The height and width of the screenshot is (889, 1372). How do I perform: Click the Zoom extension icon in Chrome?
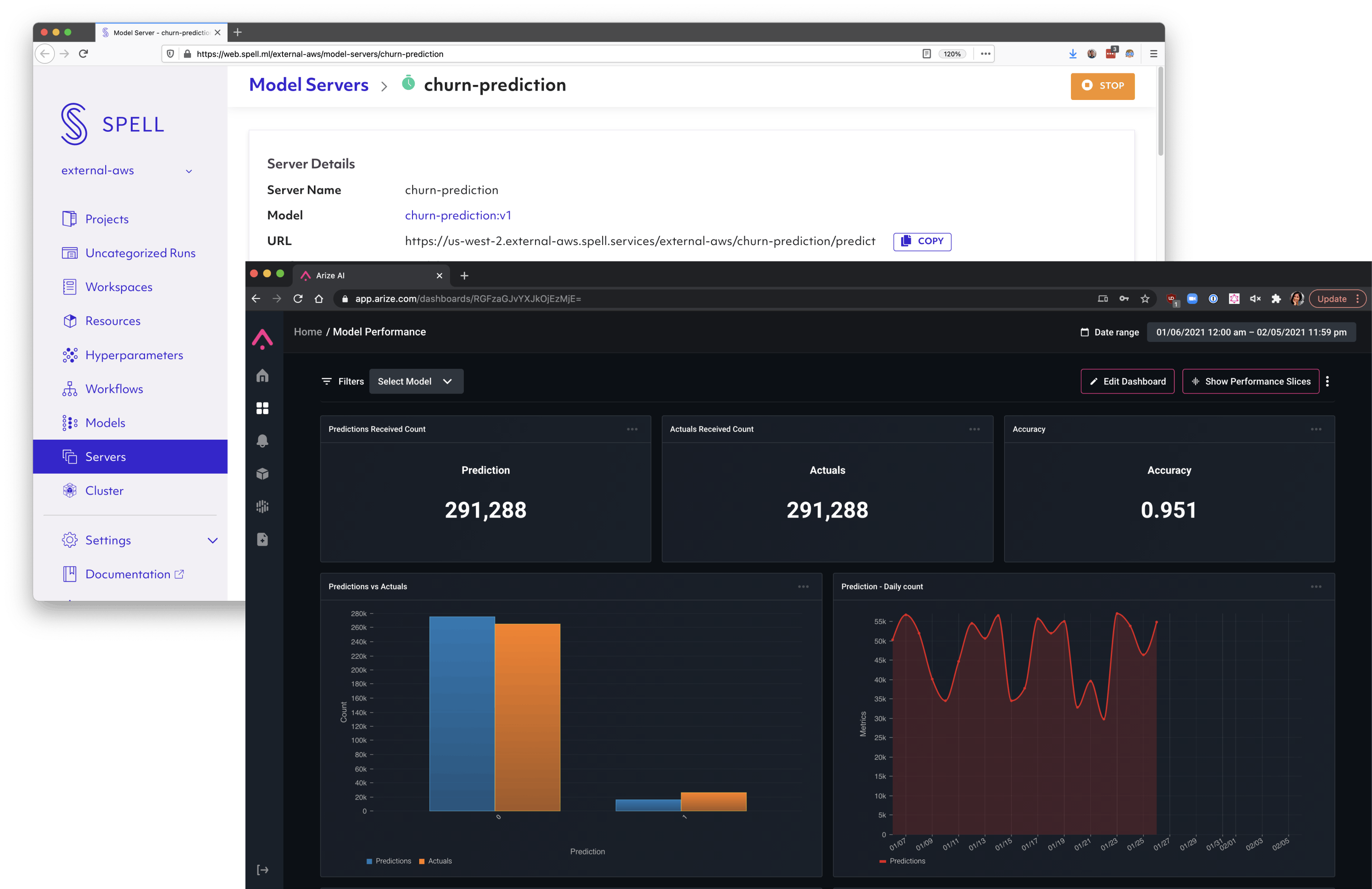coord(1192,299)
